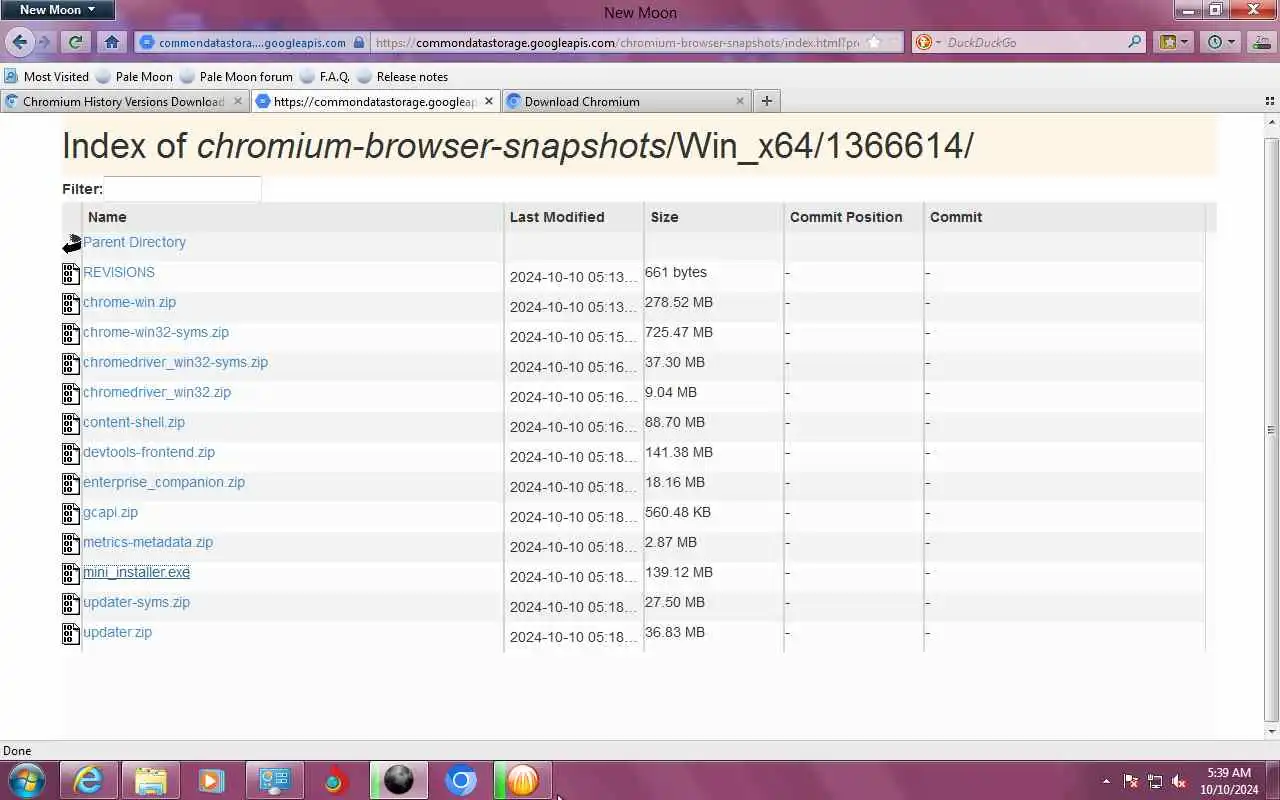
Task: Close the commondatastorage tab
Action: click(x=489, y=101)
